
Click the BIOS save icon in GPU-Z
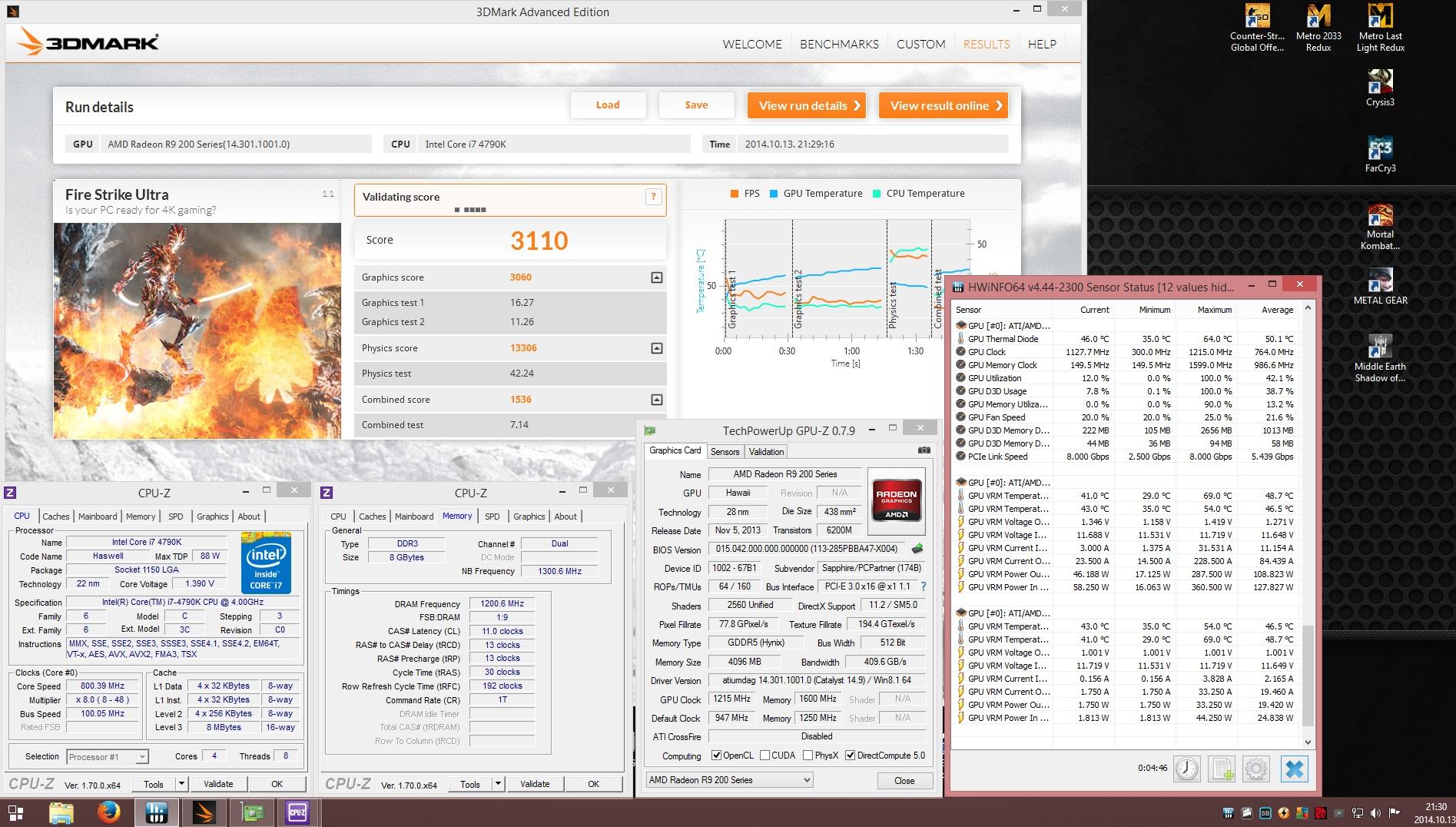pyautogui.click(x=917, y=549)
